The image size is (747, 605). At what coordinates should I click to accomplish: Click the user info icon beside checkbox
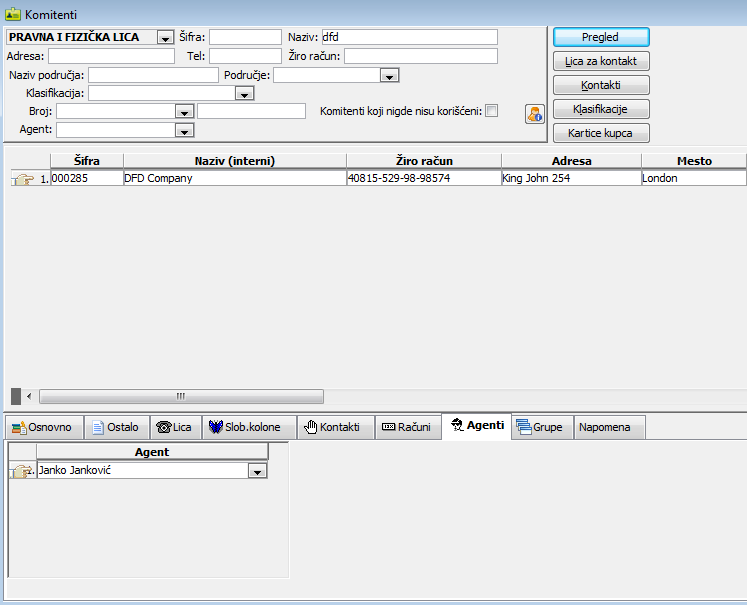(533, 114)
